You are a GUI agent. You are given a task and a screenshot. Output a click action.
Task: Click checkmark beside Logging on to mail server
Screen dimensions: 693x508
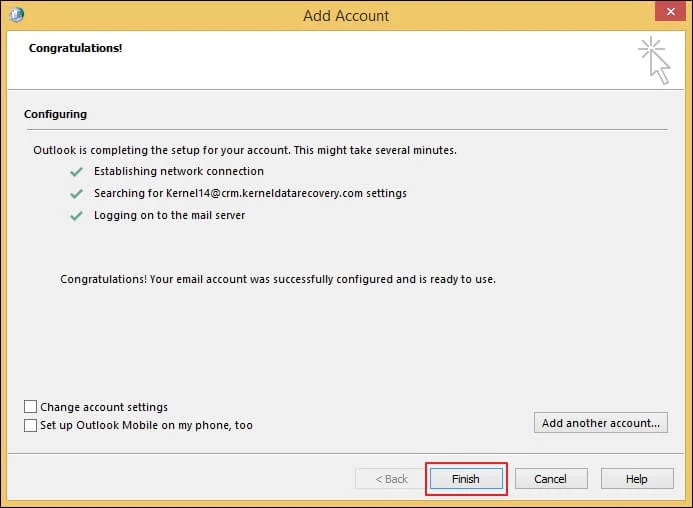[x=76, y=215]
